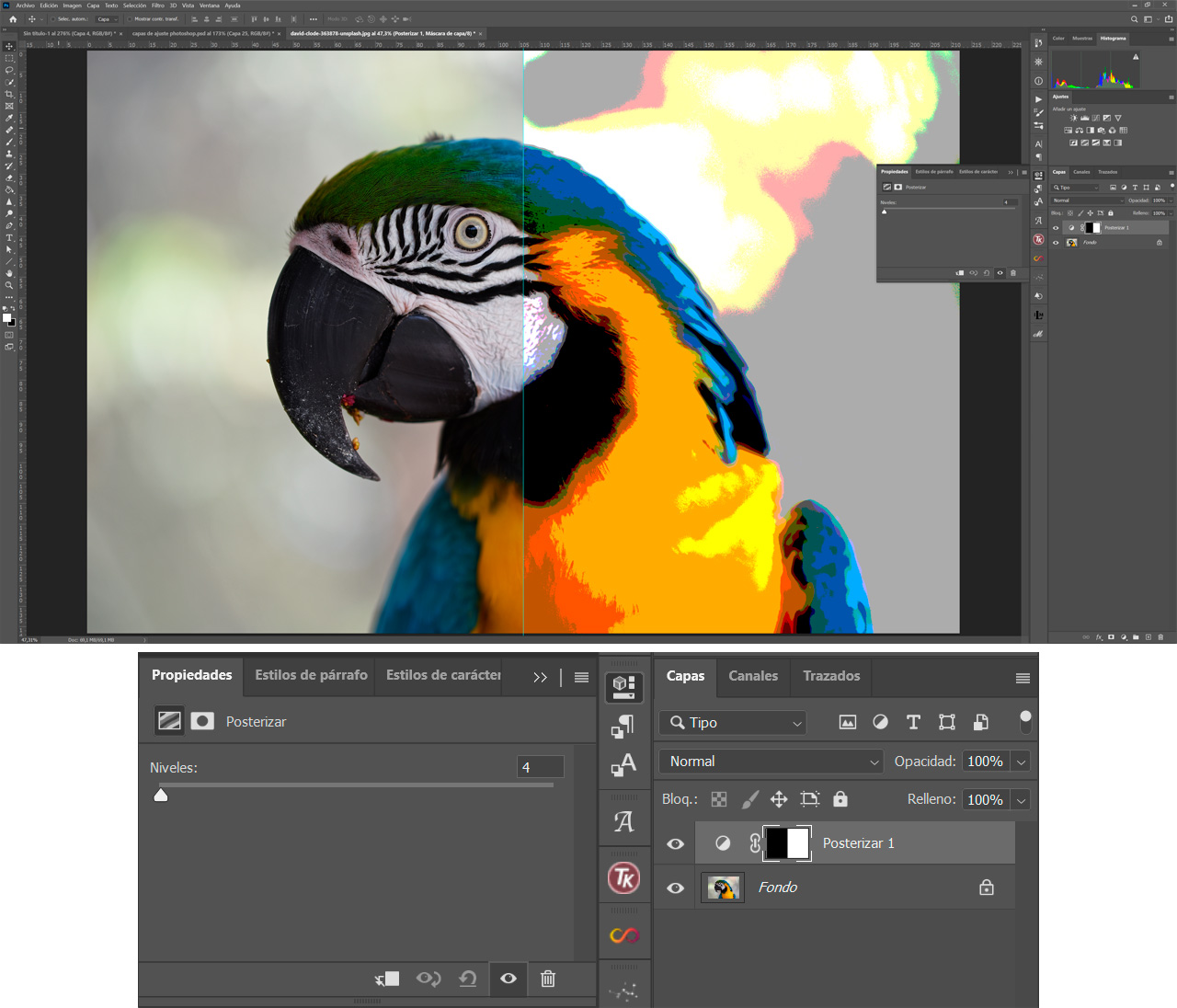Click the Niveles slider handle
The height and width of the screenshot is (1008, 1177).
(x=160, y=794)
